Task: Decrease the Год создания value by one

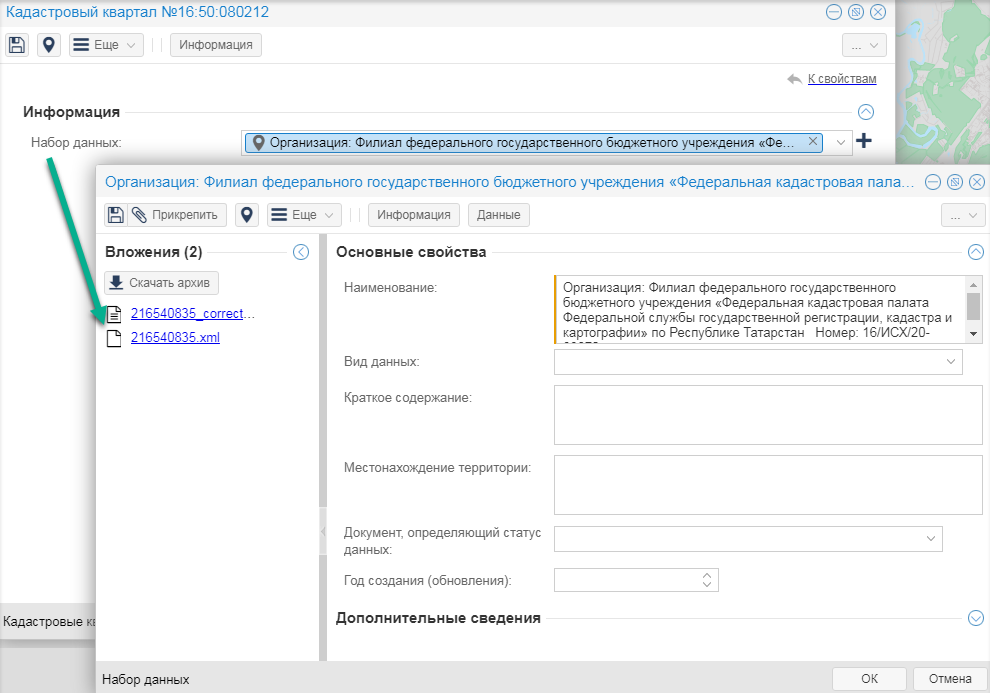Action: pyautogui.click(x=707, y=584)
